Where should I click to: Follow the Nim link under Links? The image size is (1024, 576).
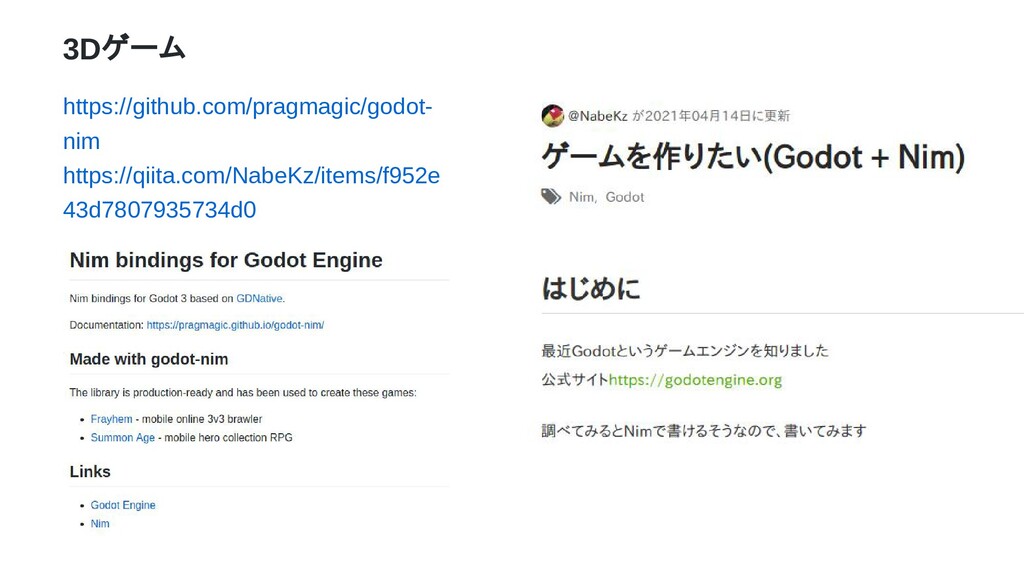[100, 523]
